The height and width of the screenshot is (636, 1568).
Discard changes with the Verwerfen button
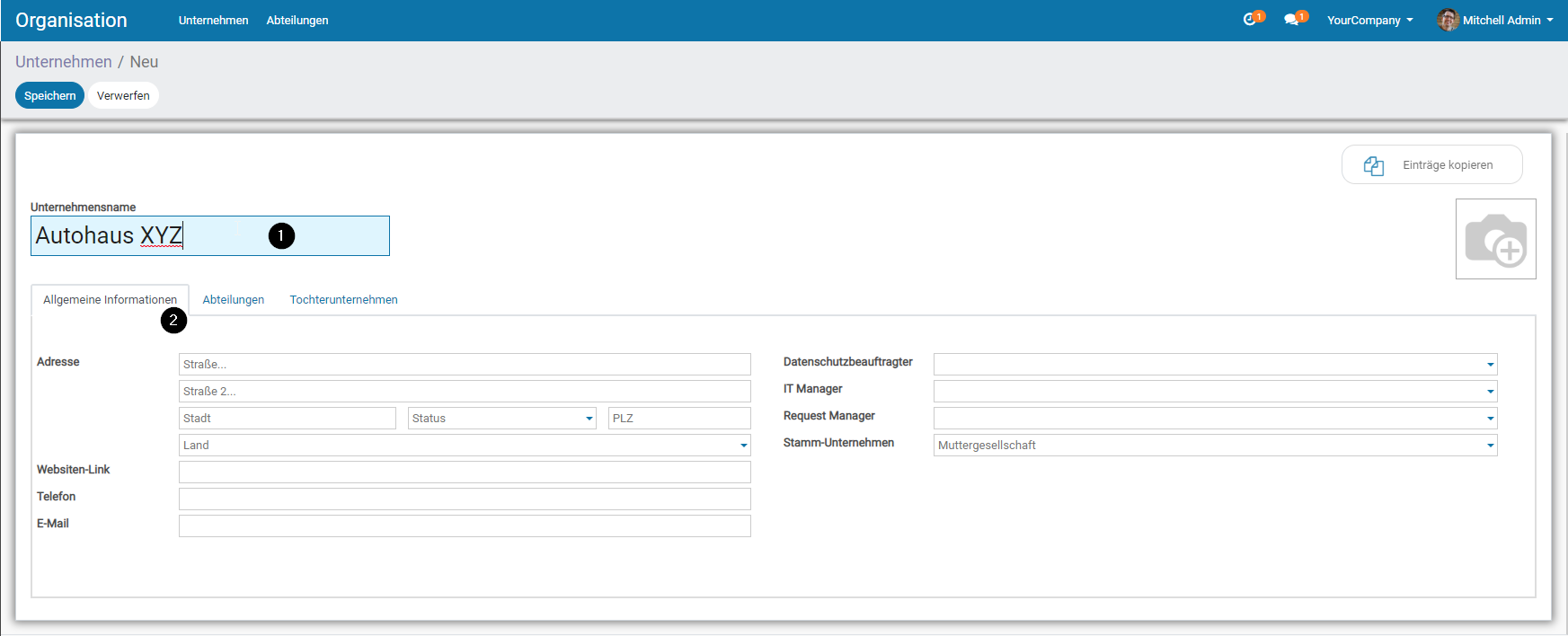pos(123,95)
